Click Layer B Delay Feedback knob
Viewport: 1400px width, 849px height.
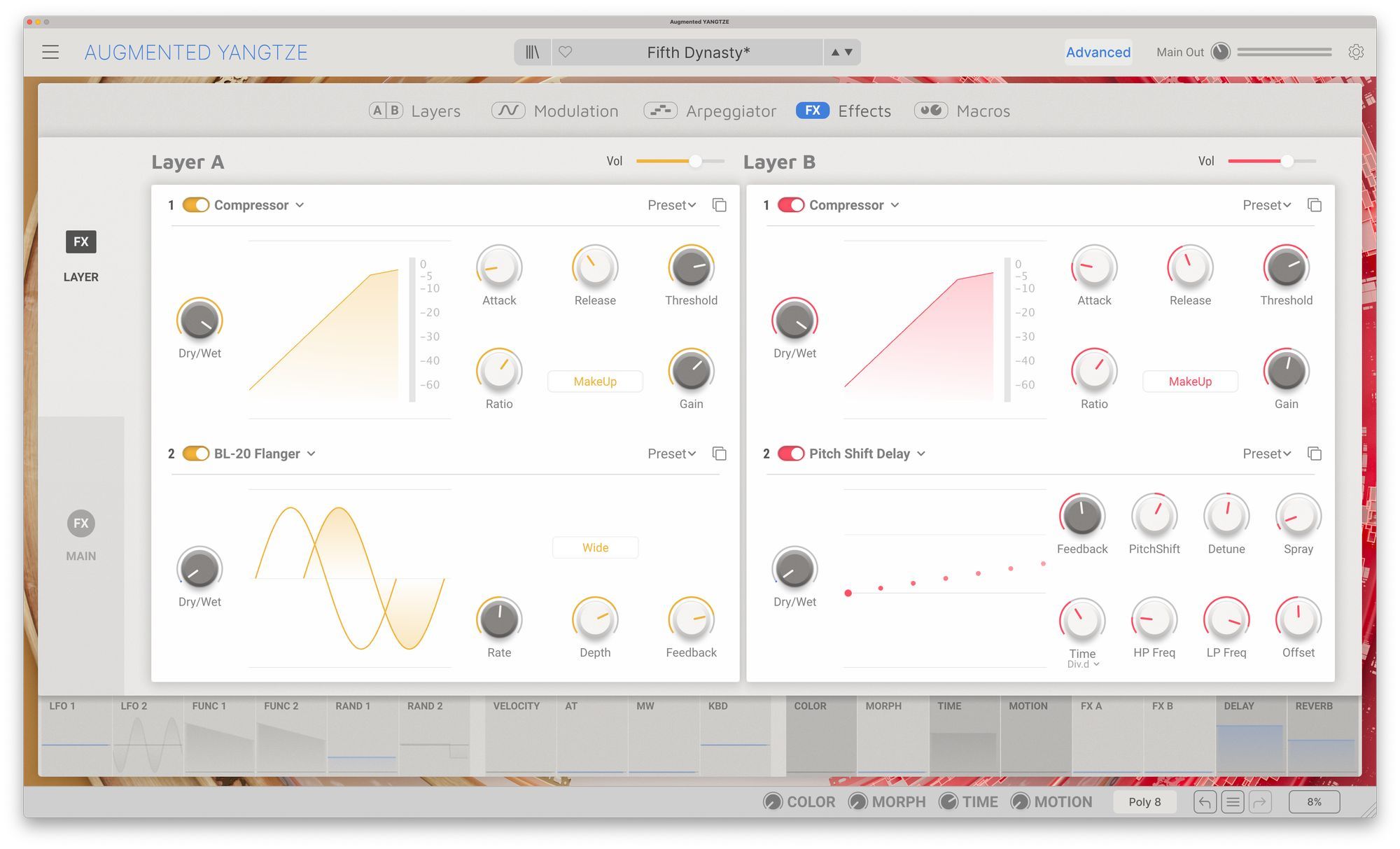click(x=1082, y=516)
